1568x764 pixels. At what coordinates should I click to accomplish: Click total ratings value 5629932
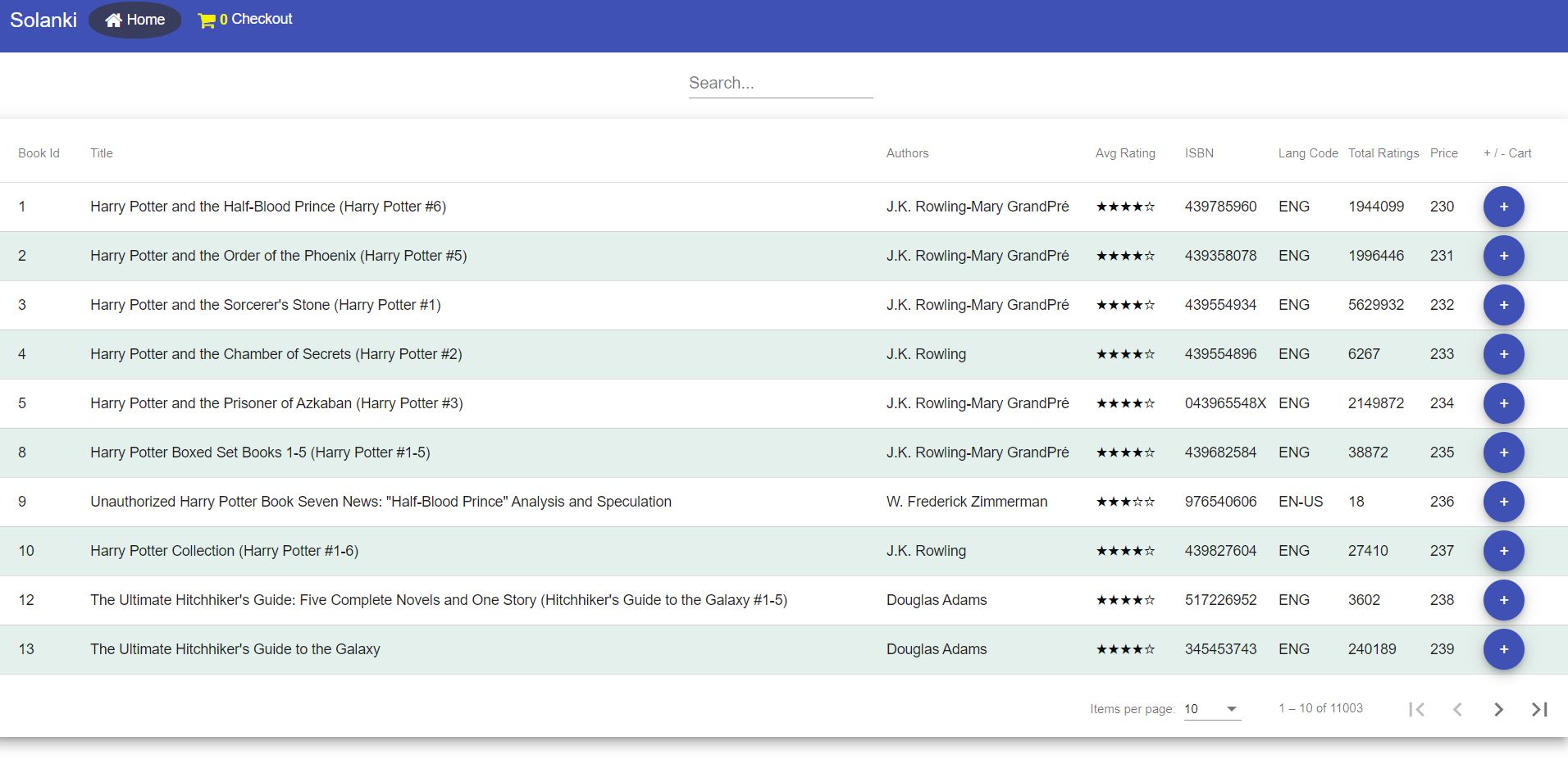[x=1376, y=305]
